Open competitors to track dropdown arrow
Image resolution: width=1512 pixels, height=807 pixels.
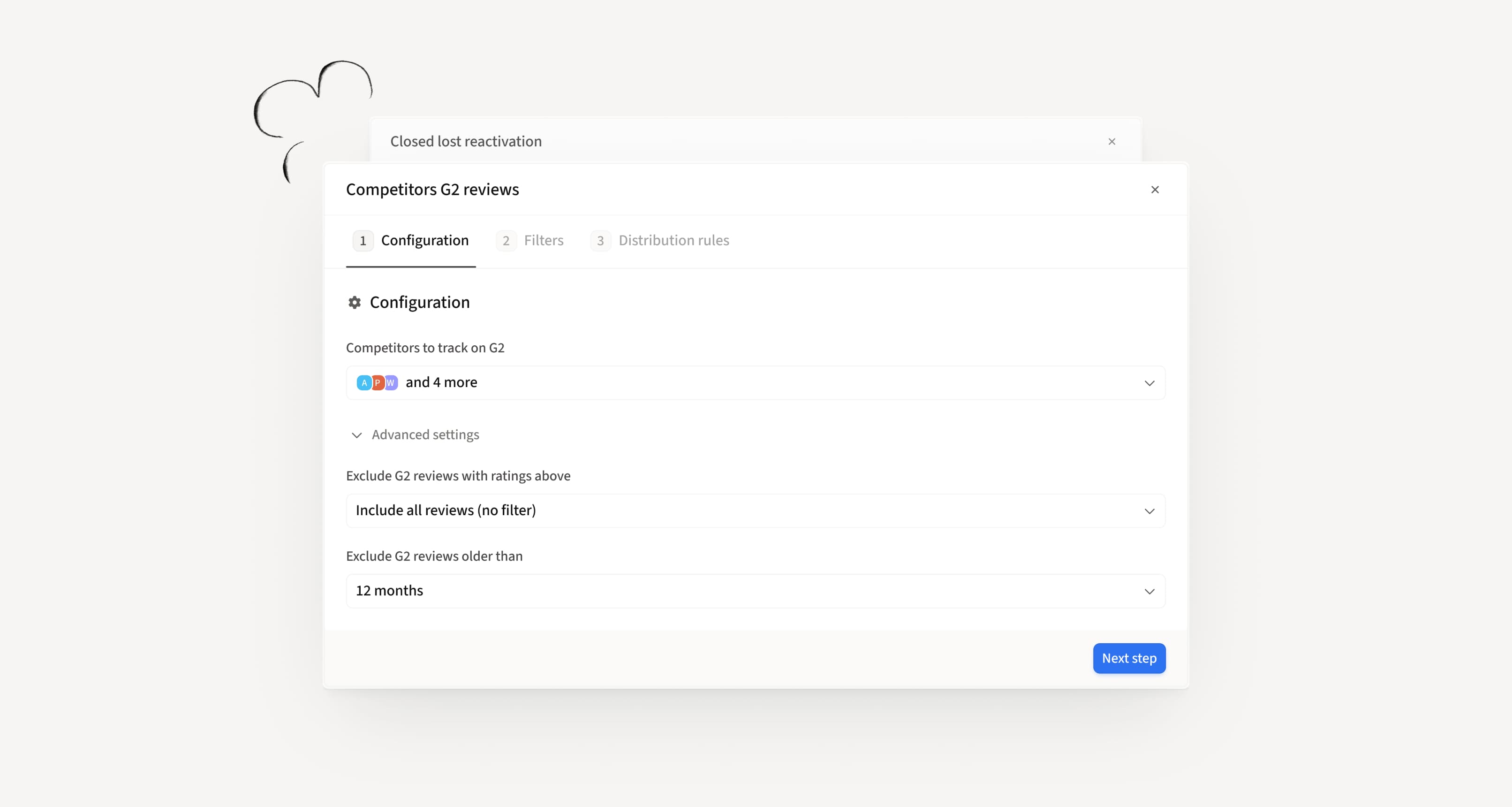click(1149, 383)
